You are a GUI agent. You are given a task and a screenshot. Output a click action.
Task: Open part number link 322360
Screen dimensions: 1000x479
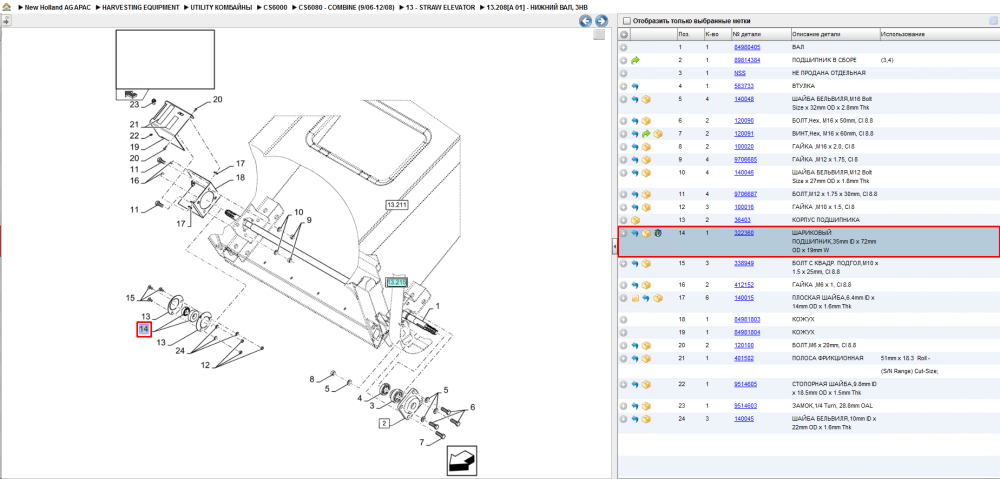744,233
